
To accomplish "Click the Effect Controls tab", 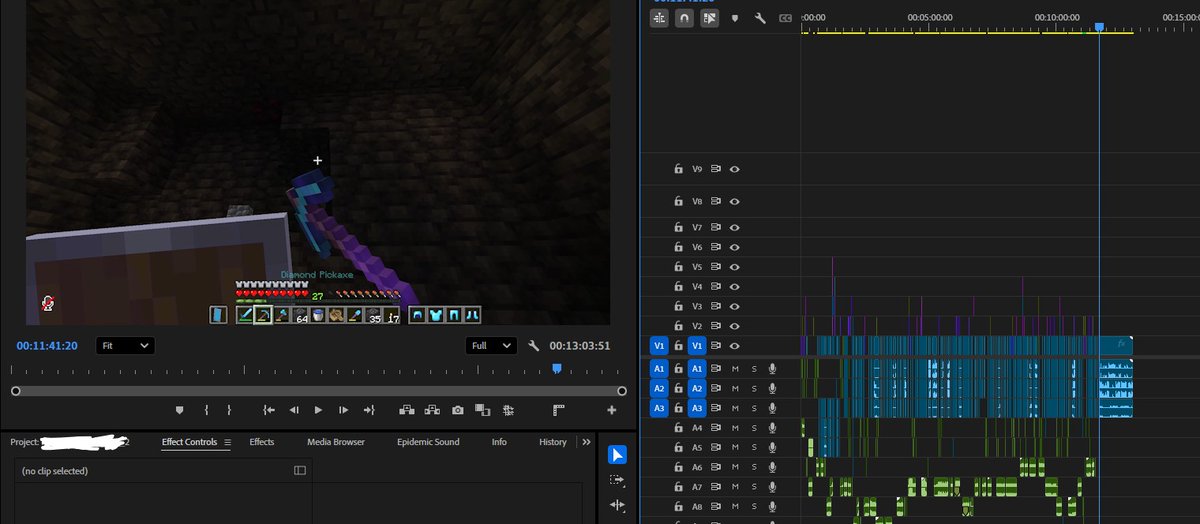I will coord(189,442).
